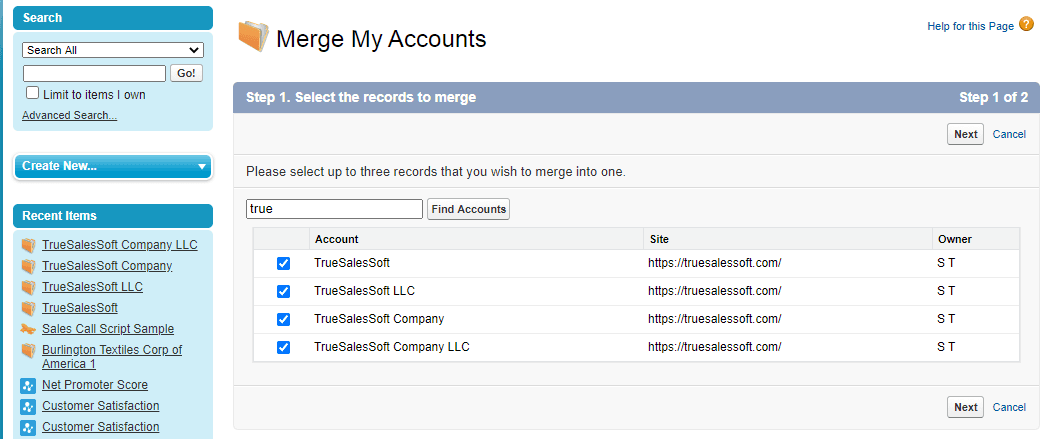
Task: Expand the Create New... menu
Action: pyautogui.click(x=113, y=167)
